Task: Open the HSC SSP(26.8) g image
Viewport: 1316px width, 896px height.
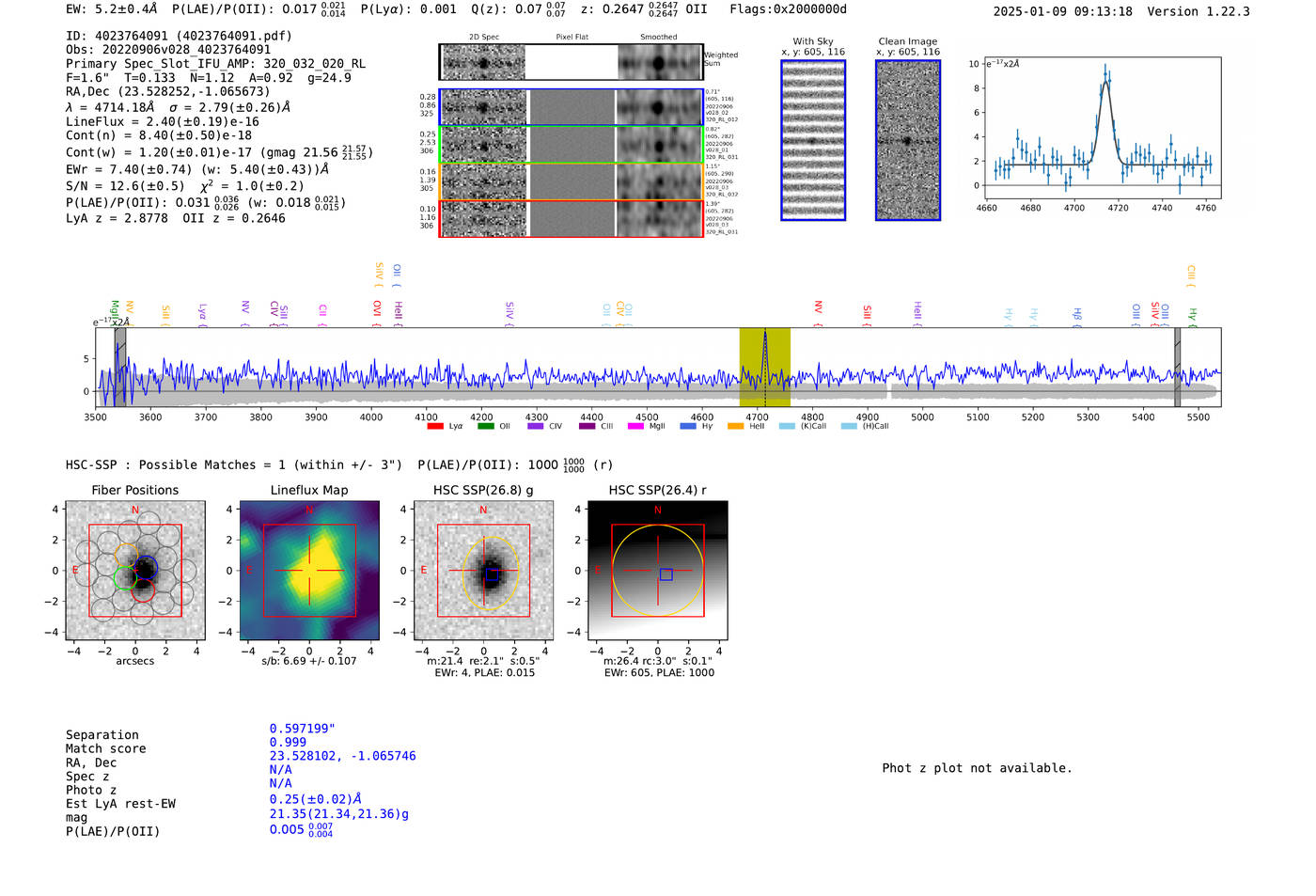Action: [484, 571]
